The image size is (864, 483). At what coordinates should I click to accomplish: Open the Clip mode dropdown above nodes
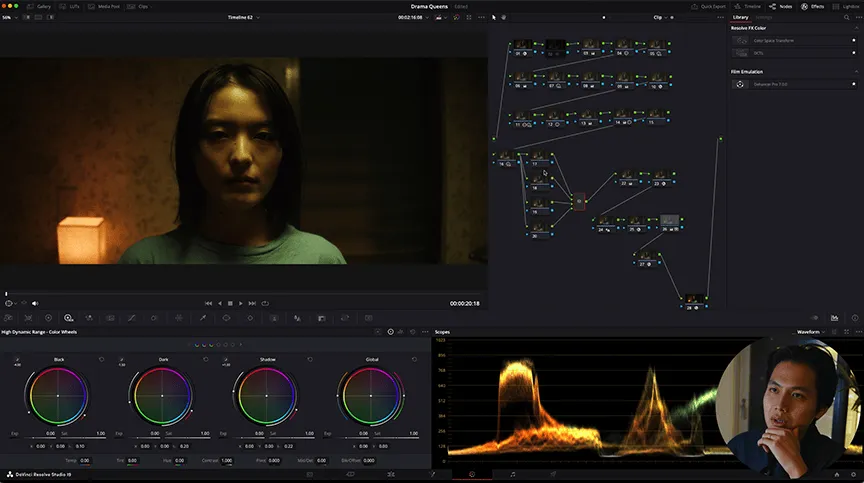click(660, 17)
